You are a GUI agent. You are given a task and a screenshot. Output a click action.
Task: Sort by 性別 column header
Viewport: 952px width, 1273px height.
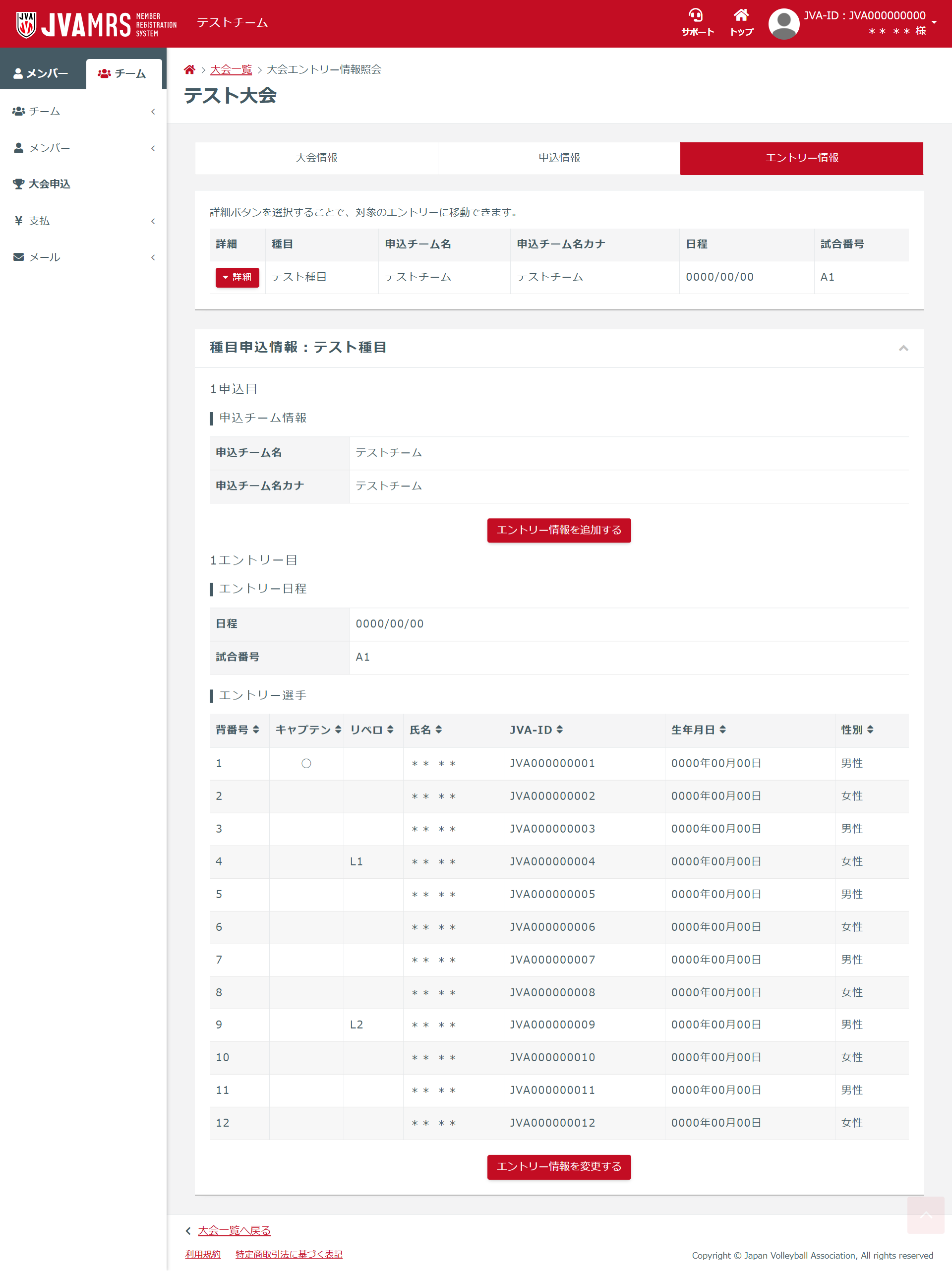pyautogui.click(x=870, y=729)
